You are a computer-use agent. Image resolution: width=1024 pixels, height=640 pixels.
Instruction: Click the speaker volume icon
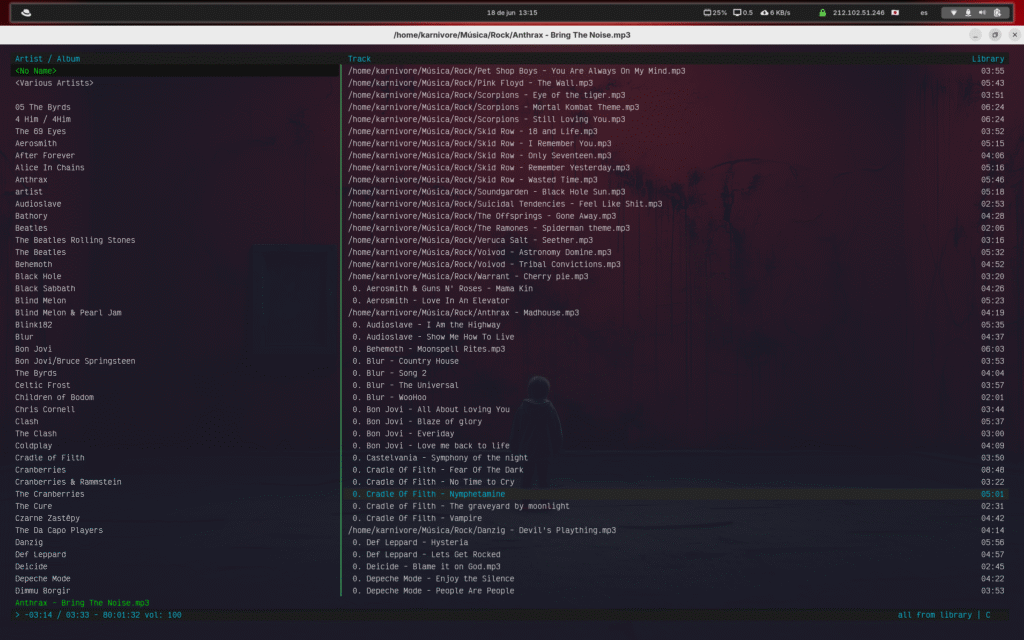(x=982, y=12)
